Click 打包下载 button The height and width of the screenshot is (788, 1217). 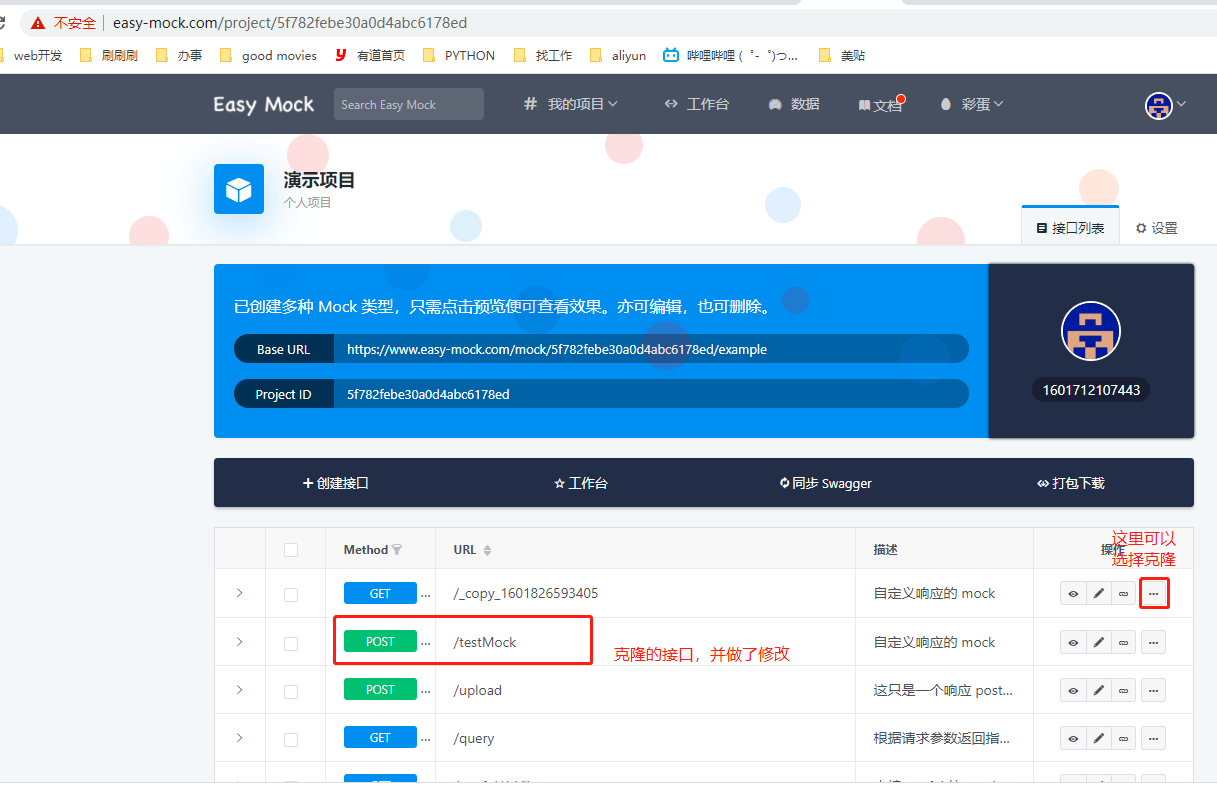click(1071, 483)
